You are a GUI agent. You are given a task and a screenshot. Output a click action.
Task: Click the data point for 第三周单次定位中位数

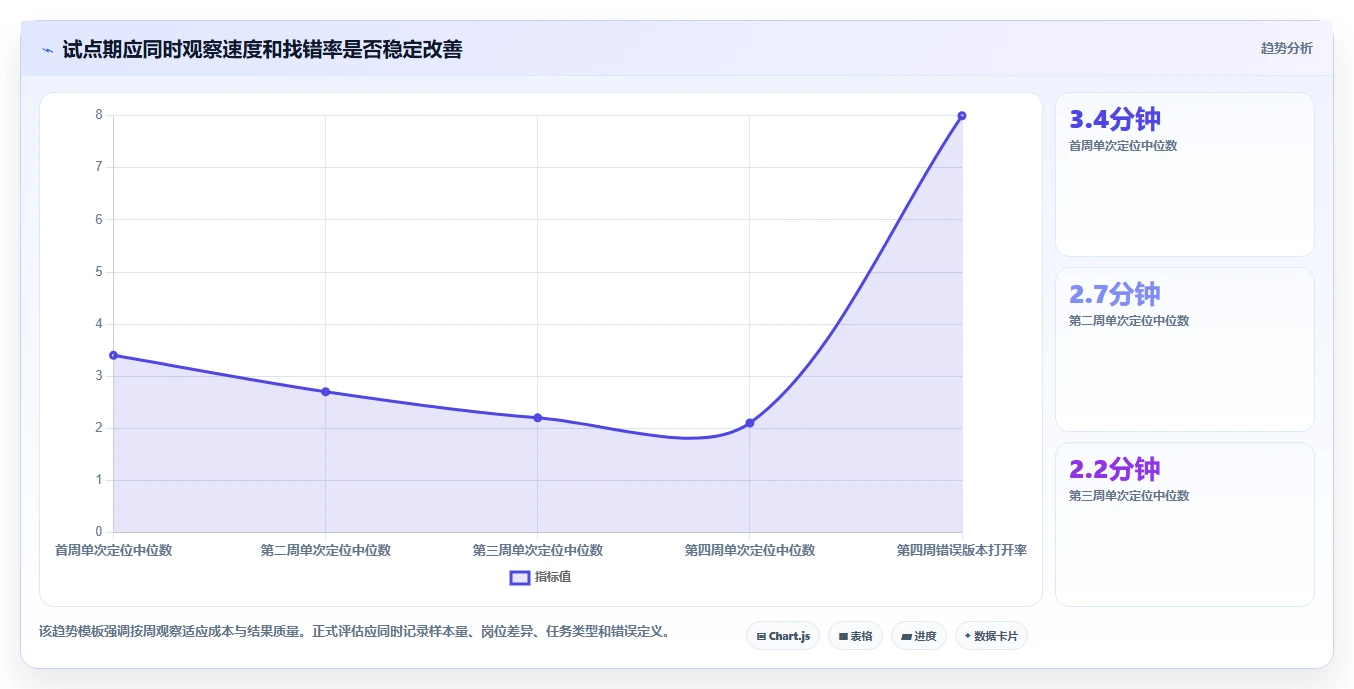[x=537, y=418]
